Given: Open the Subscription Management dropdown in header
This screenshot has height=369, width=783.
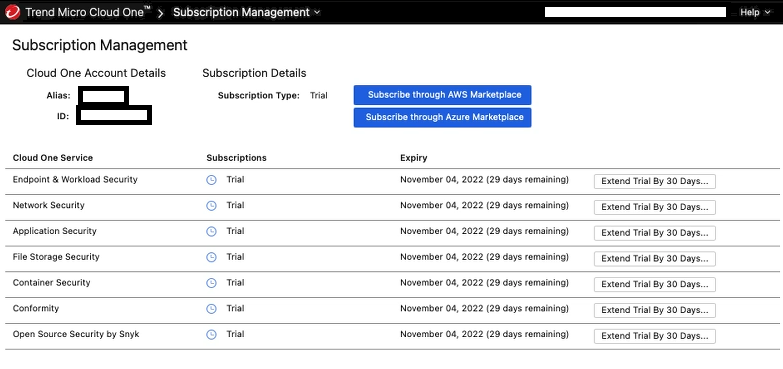Looking at the screenshot, I should coord(247,12).
